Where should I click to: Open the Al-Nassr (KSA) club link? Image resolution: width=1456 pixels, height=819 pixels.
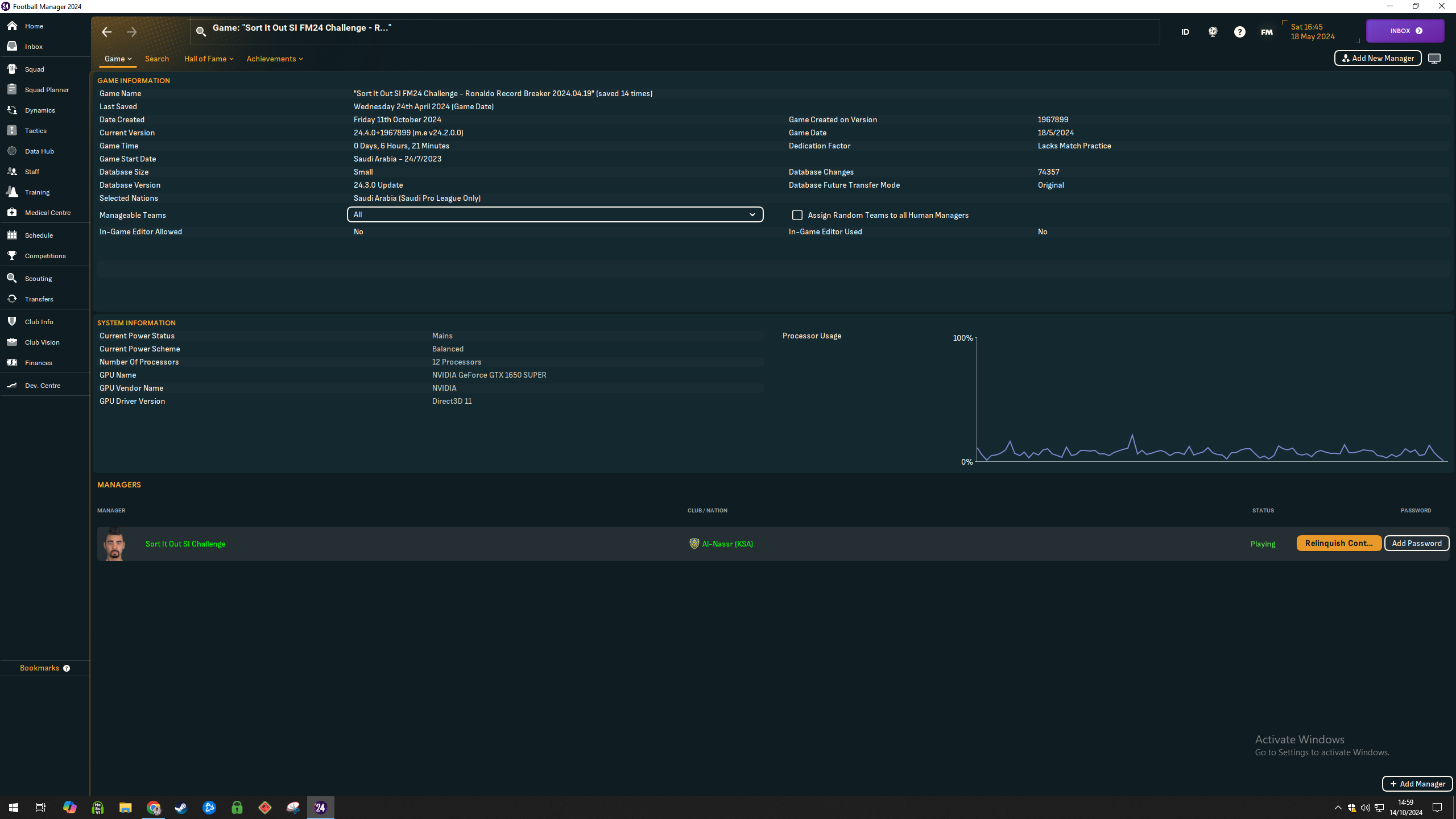[x=727, y=544]
